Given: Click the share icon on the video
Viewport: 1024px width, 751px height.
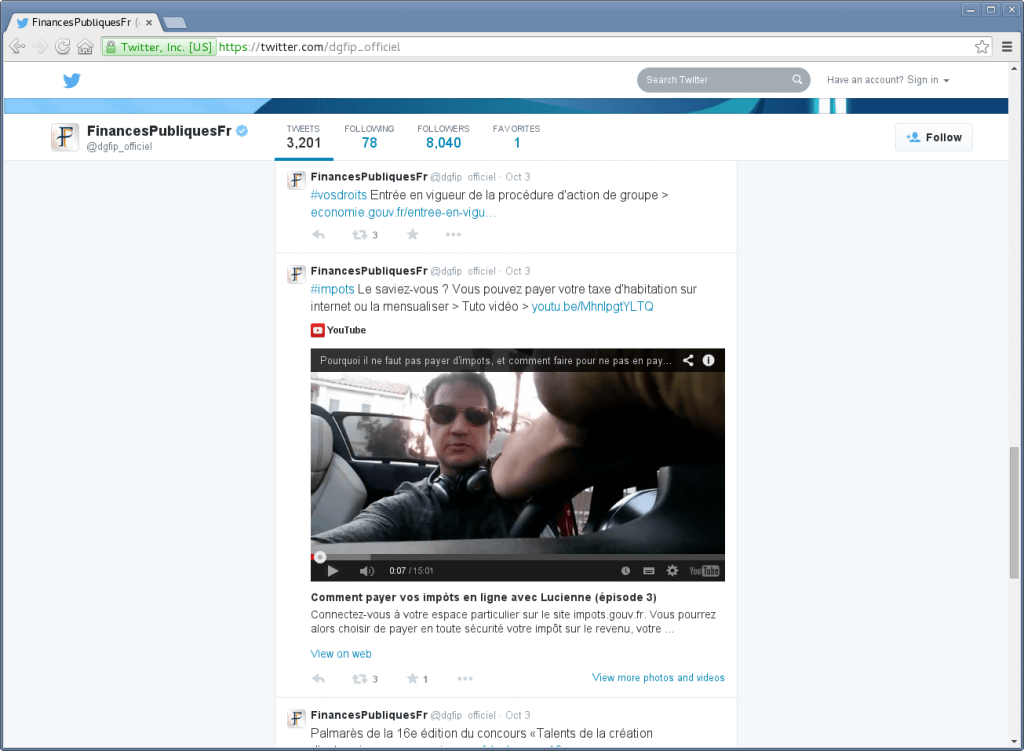Looking at the screenshot, I should pos(688,360).
